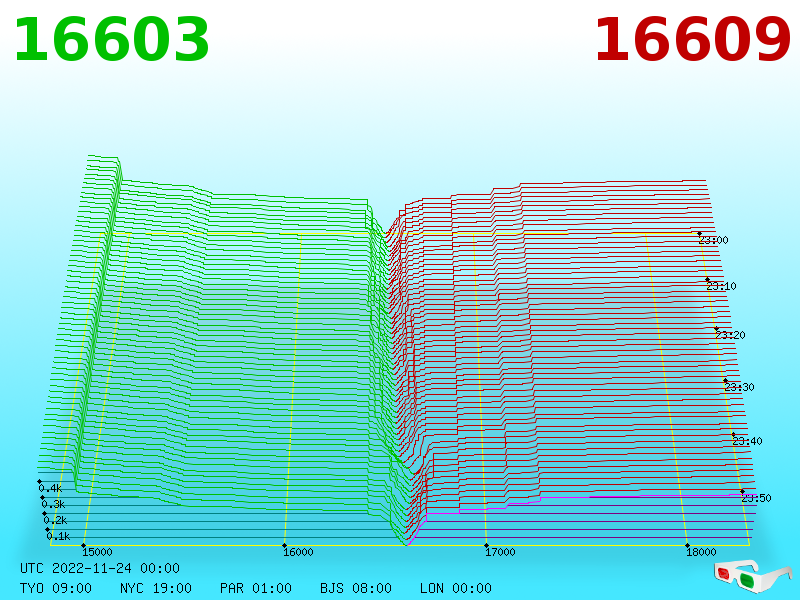The width and height of the screenshot is (800, 600).
Task: Click the UTC 2022-11-24 00:00 timestamp
Action: [x=100, y=568]
